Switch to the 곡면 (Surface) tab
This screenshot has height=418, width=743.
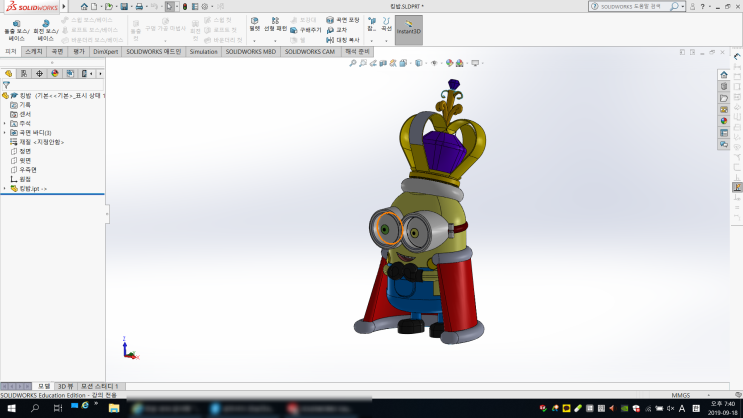(x=57, y=52)
